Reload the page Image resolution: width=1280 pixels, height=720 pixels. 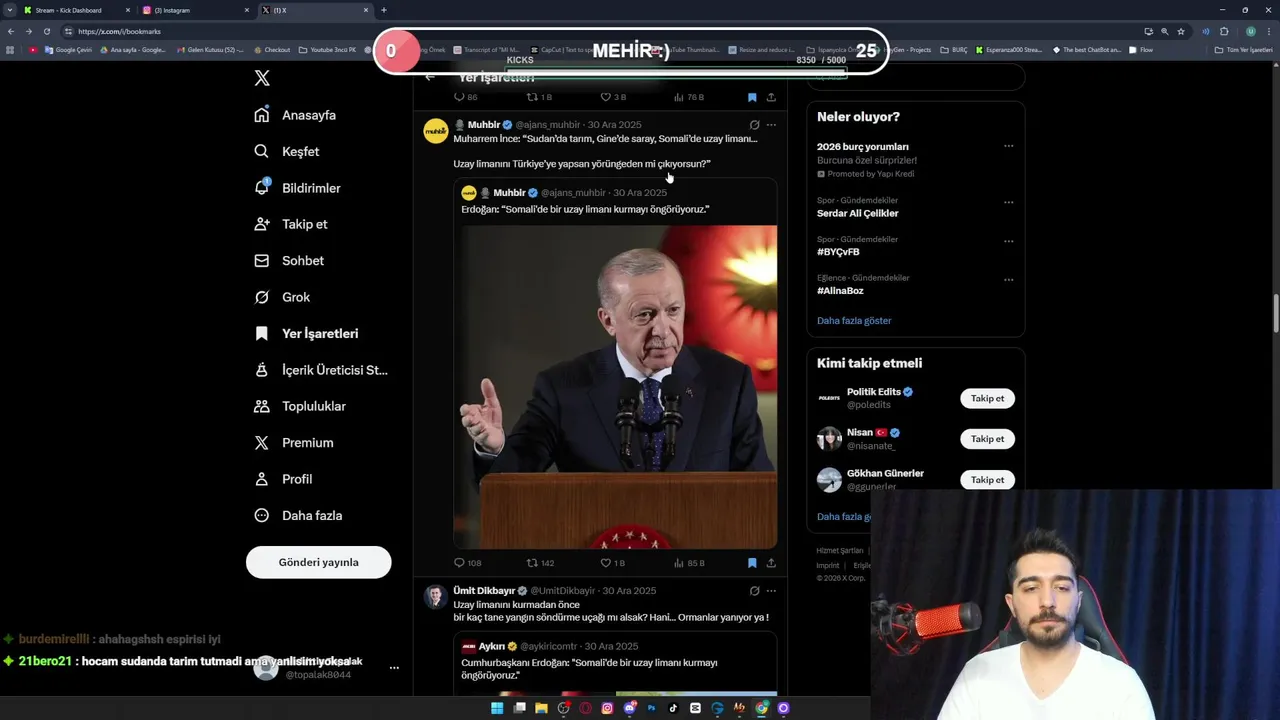tap(46, 31)
